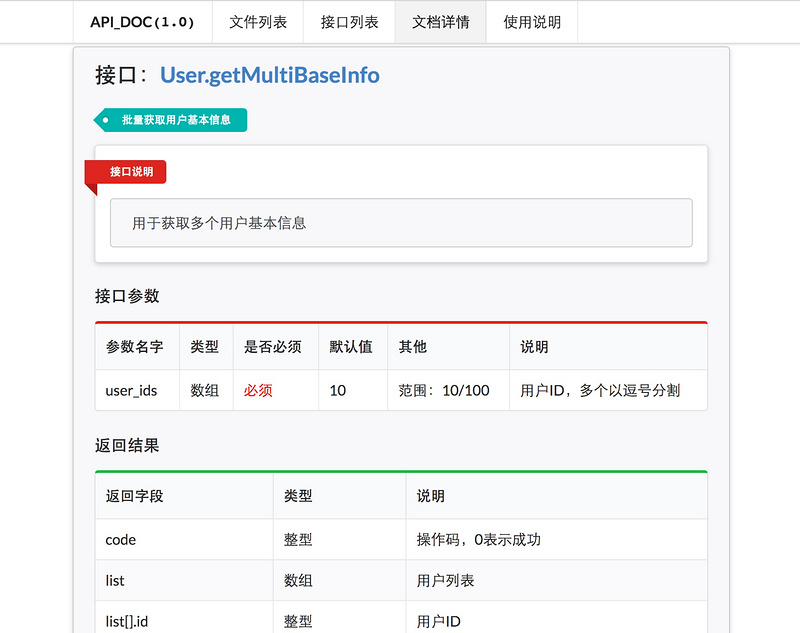
Task: Click the 用于获取多个用户基本信息 description box
Action: coord(401,223)
